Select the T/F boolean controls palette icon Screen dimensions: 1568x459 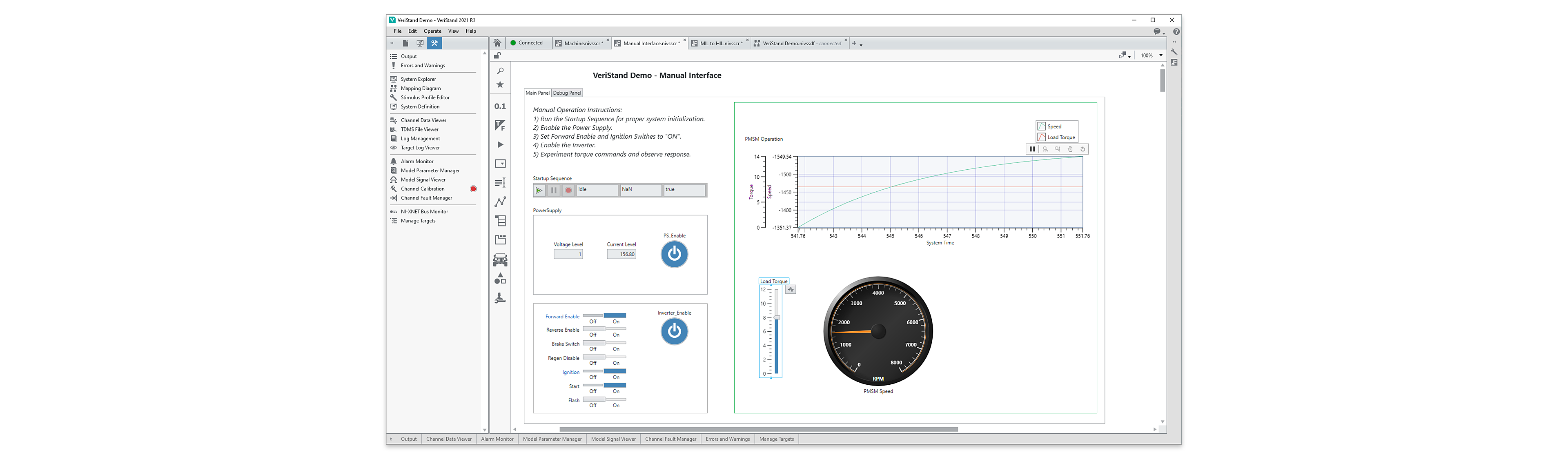point(500,125)
